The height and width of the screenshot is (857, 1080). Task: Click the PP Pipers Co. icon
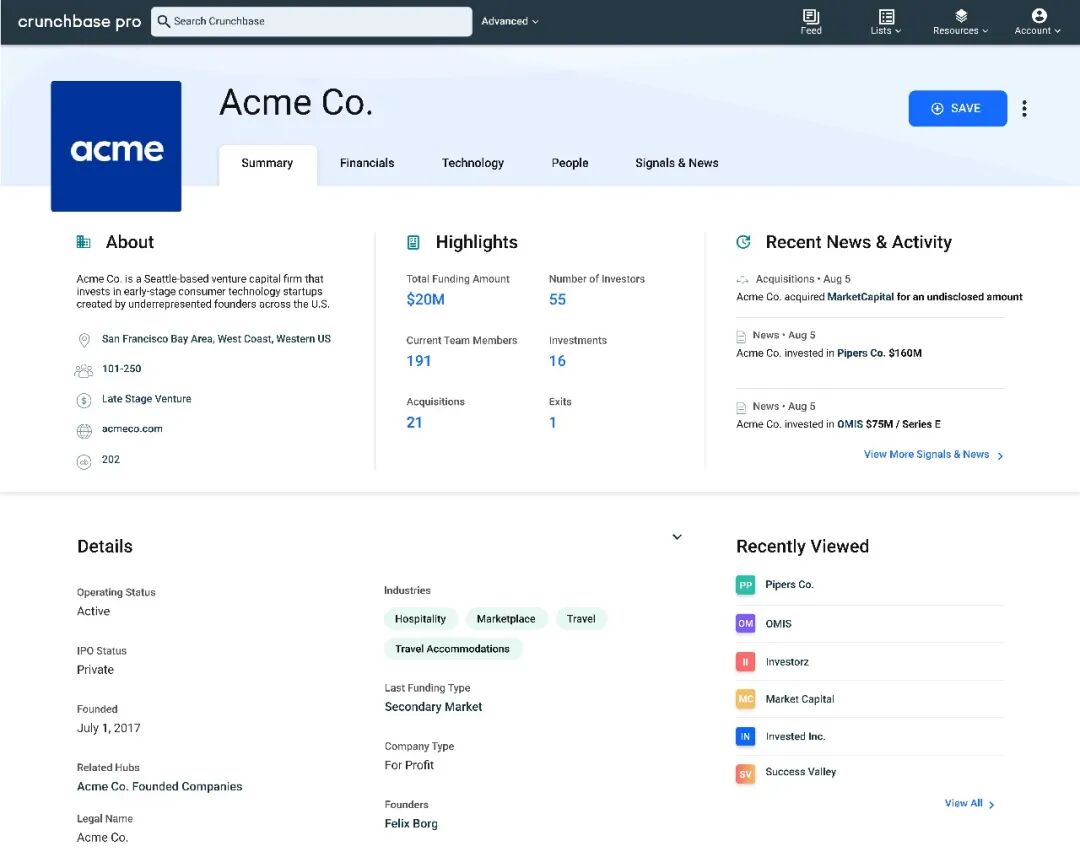745,586
